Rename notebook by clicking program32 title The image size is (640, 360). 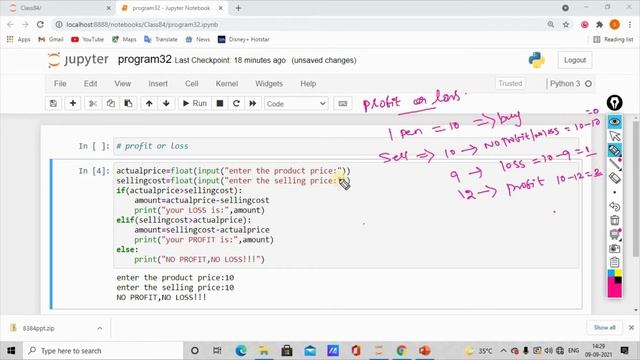coord(144,60)
